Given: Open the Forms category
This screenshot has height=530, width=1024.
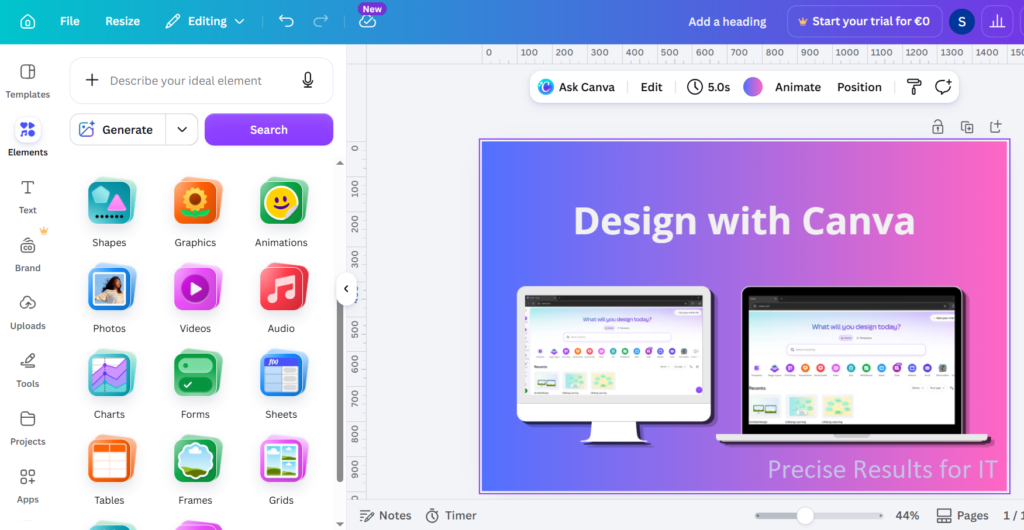Looking at the screenshot, I should point(195,385).
